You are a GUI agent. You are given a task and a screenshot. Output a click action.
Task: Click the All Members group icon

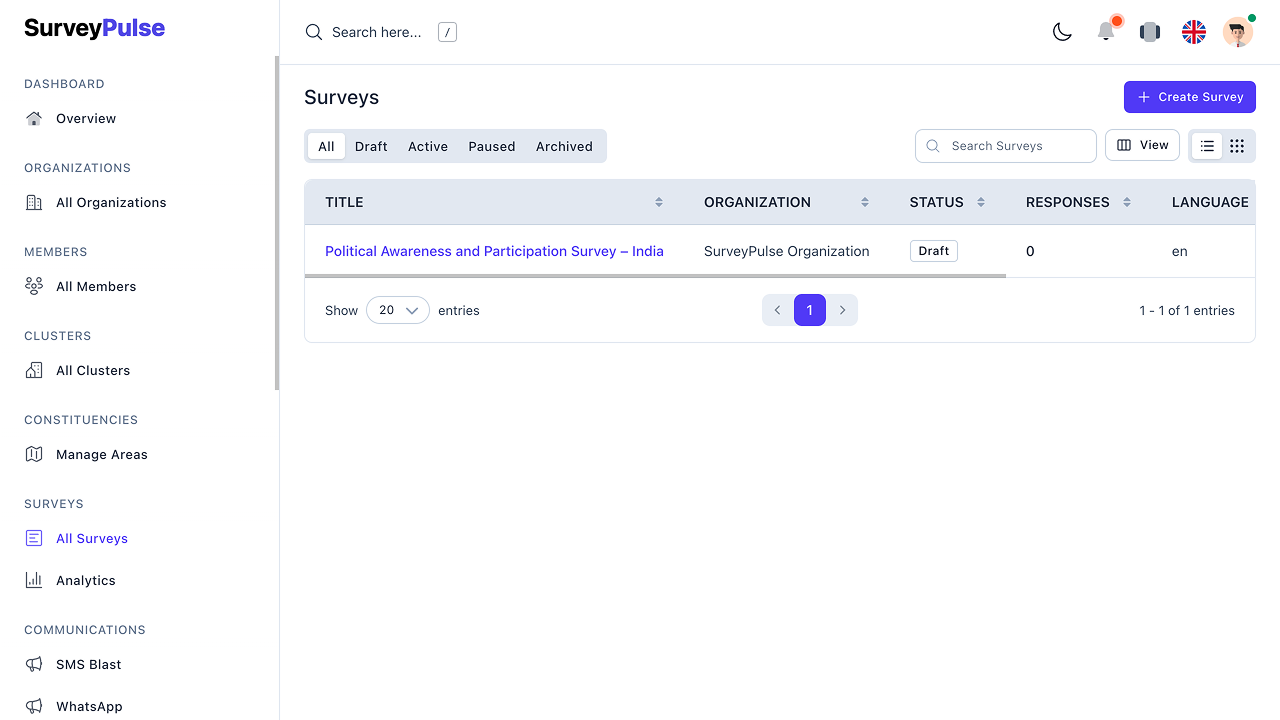coord(34,286)
